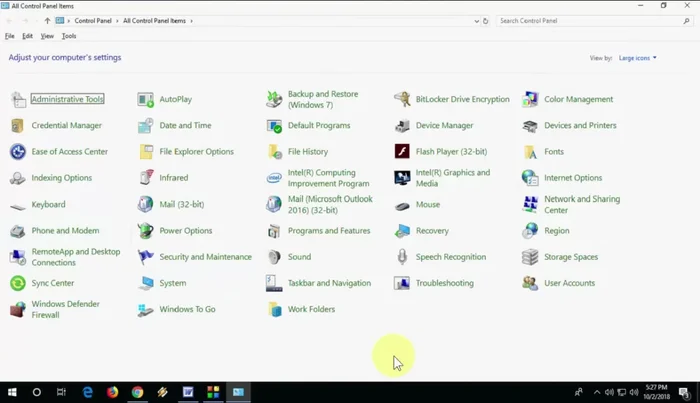Image resolution: width=700 pixels, height=403 pixels.
Task: Open the Region link text
Action: [x=557, y=231]
